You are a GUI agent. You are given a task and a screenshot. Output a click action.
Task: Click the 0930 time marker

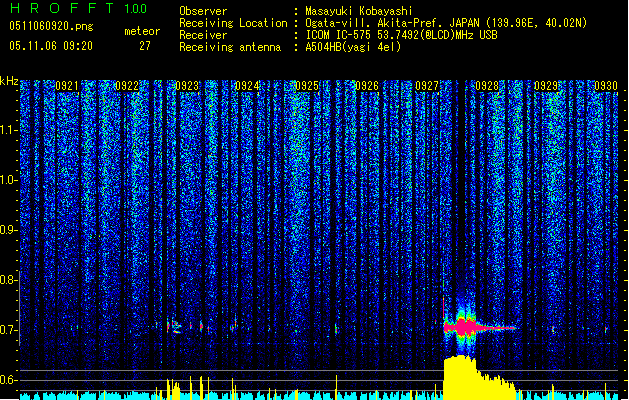[606, 86]
